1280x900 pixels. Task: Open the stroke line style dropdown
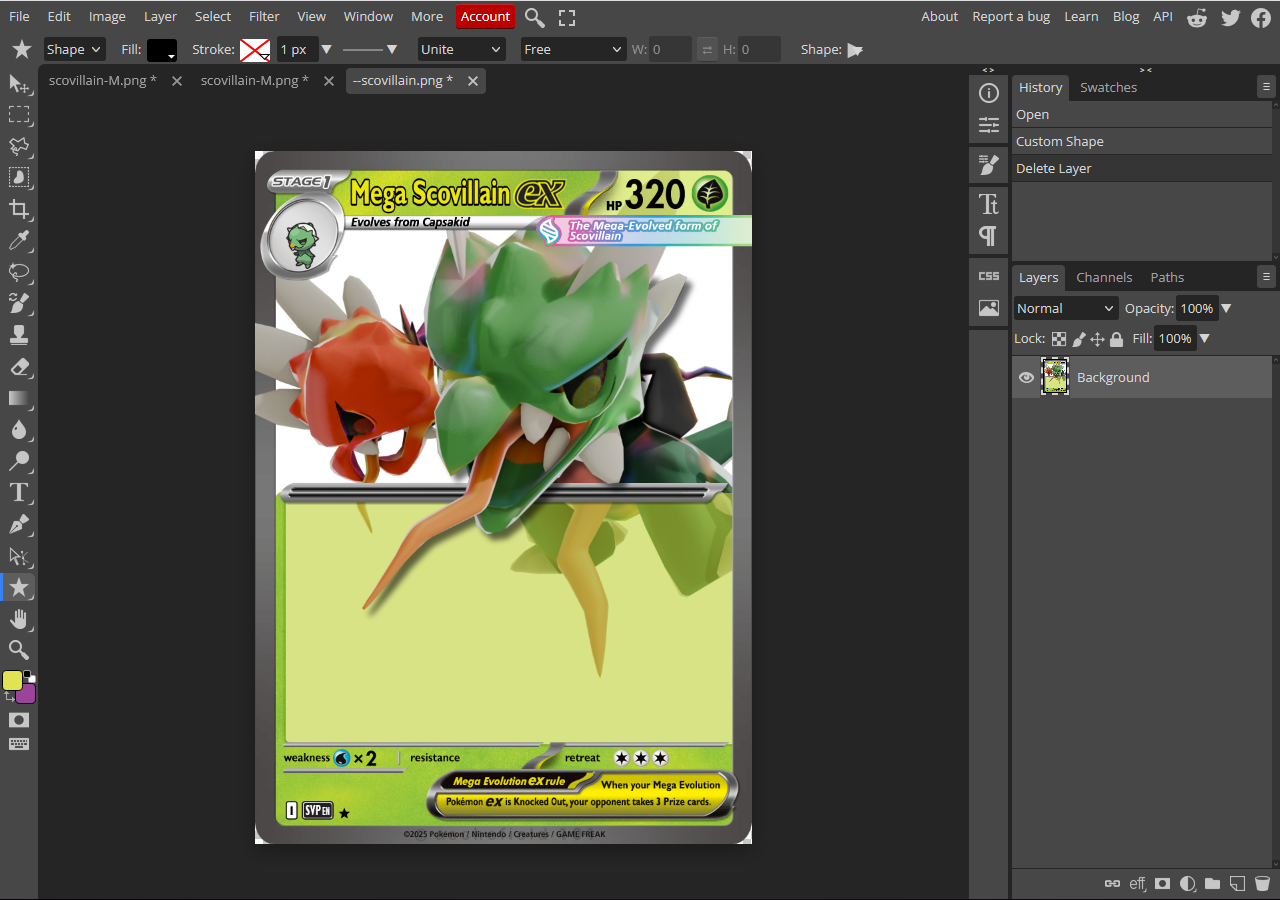[370, 49]
